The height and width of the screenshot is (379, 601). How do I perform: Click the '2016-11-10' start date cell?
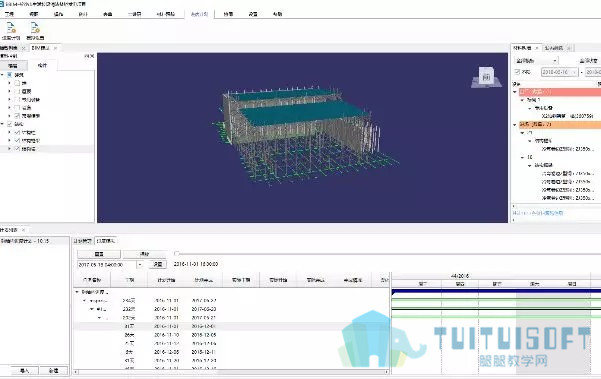[x=166, y=335]
